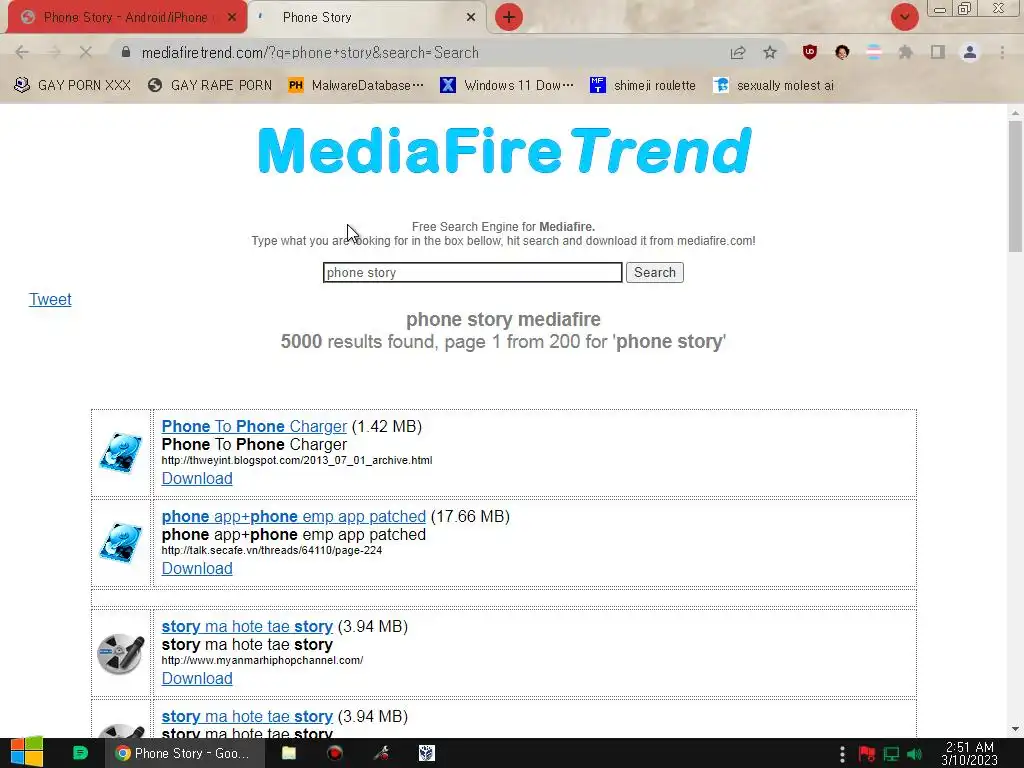The image size is (1024, 768).
Task: Open the striped flag extension icon
Action: 874,53
